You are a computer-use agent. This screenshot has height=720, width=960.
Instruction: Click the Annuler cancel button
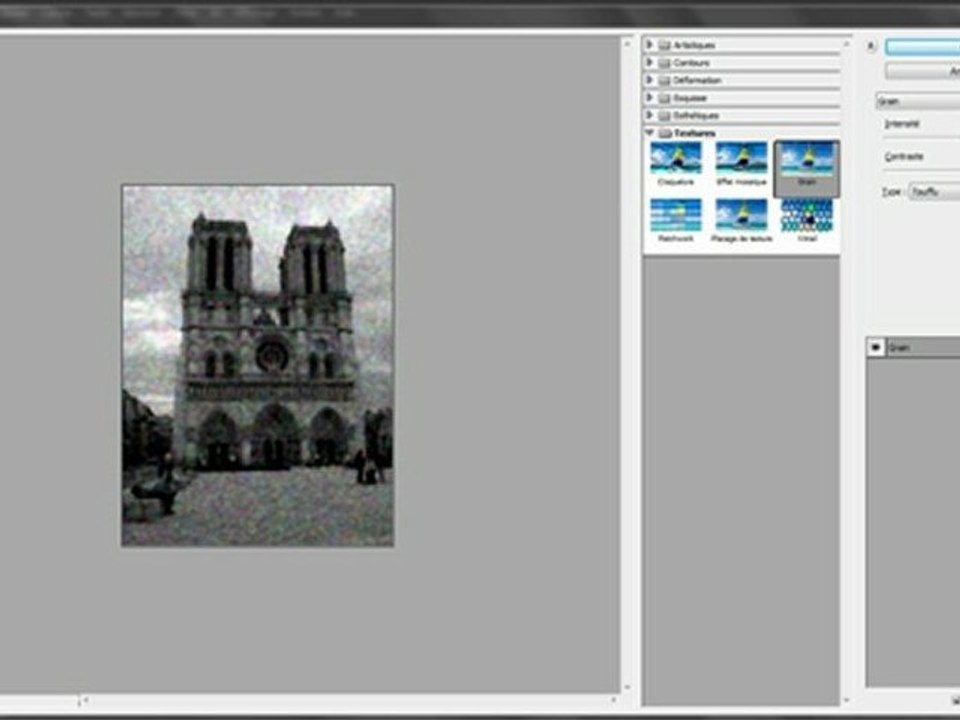point(923,72)
